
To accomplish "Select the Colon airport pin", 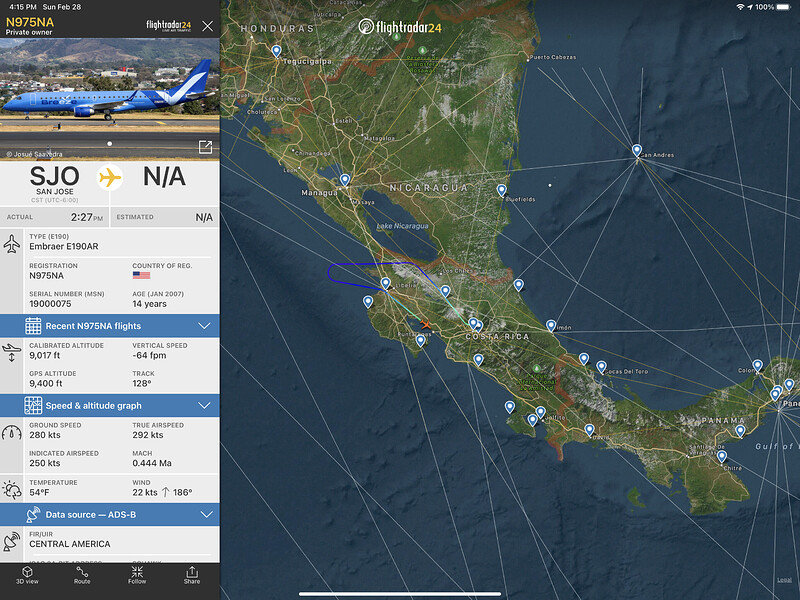I will point(758,365).
